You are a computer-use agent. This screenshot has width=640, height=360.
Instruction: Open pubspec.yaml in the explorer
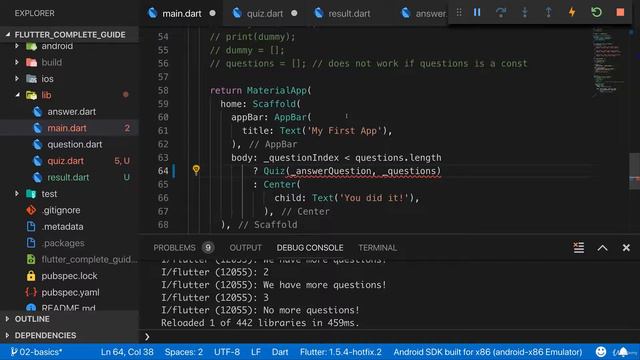coord(69,292)
